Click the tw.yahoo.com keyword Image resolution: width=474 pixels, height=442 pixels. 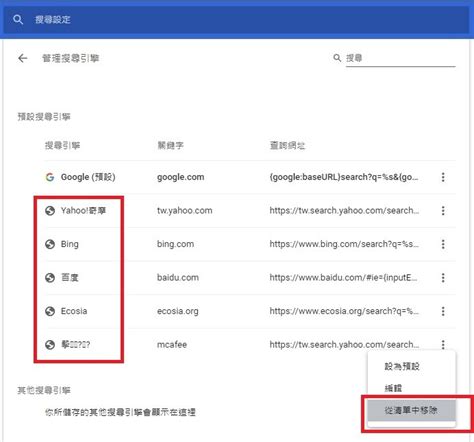185,211
